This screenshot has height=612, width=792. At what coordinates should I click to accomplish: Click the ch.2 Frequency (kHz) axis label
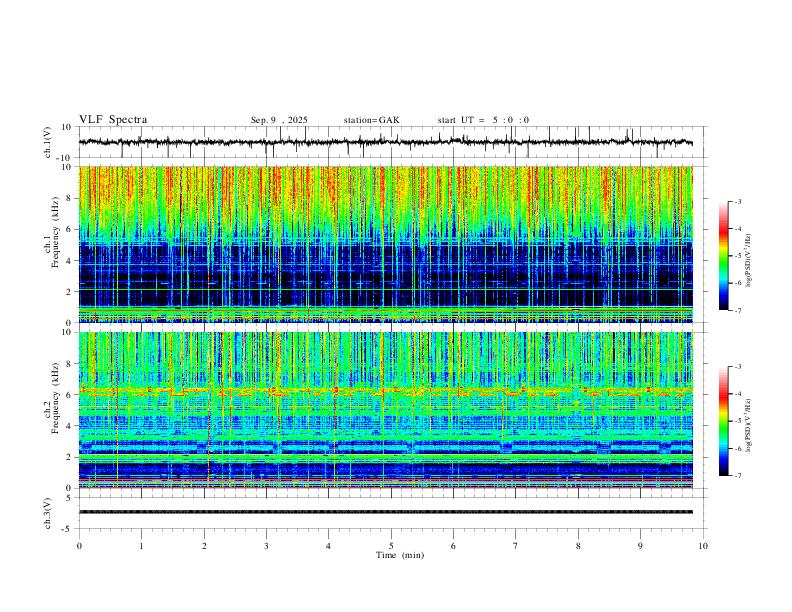(52, 398)
